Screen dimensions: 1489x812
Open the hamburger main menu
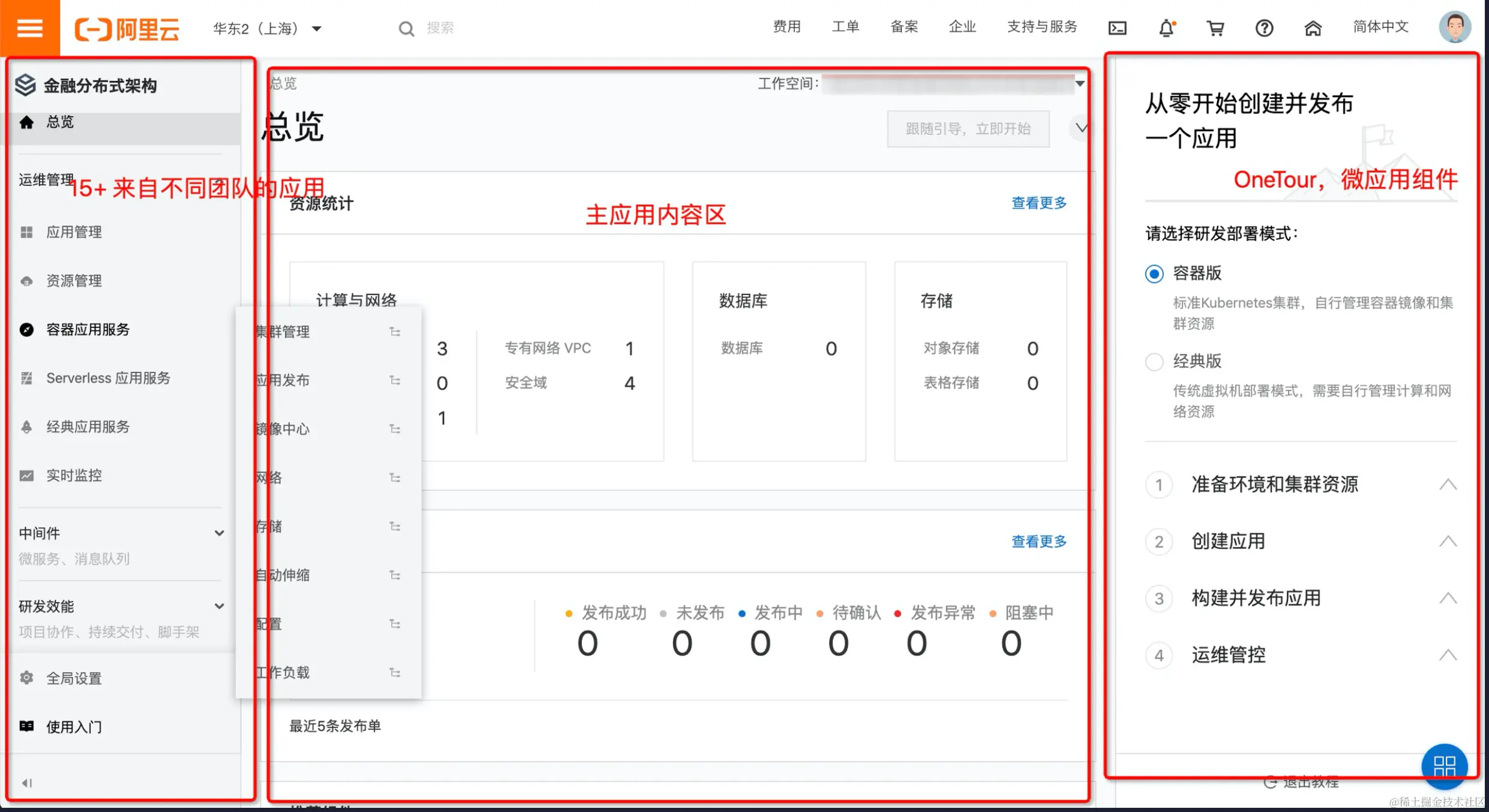29,28
